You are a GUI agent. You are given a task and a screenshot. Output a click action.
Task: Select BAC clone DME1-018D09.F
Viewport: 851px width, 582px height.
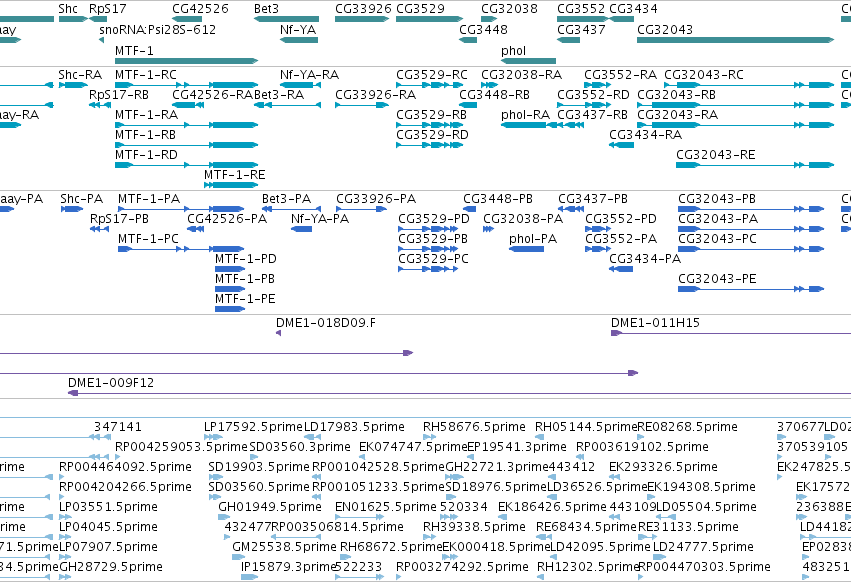[x=278, y=333]
